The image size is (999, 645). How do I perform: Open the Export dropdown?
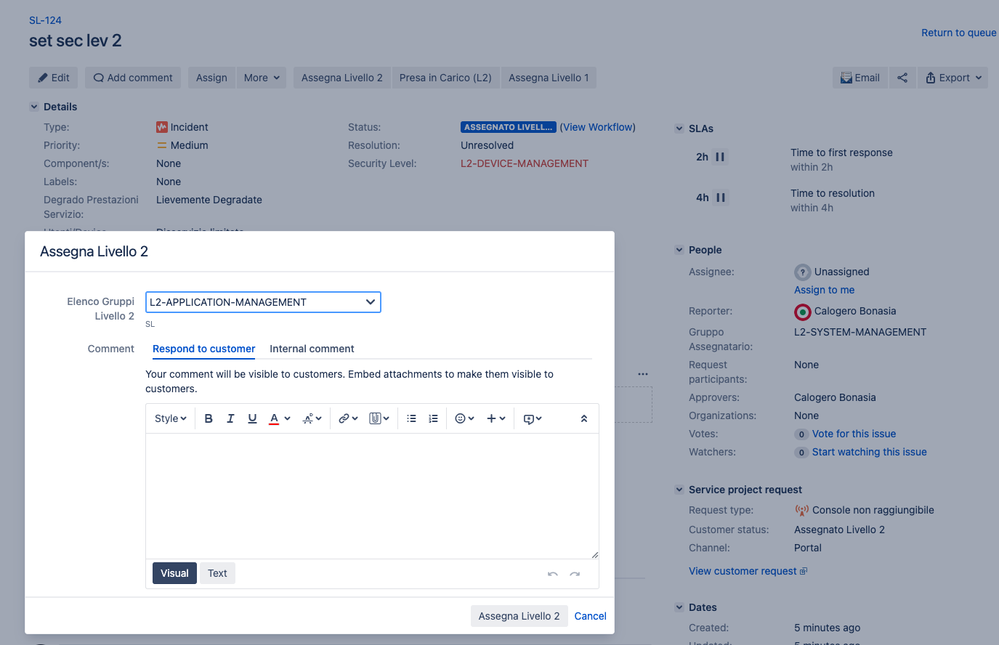953,78
